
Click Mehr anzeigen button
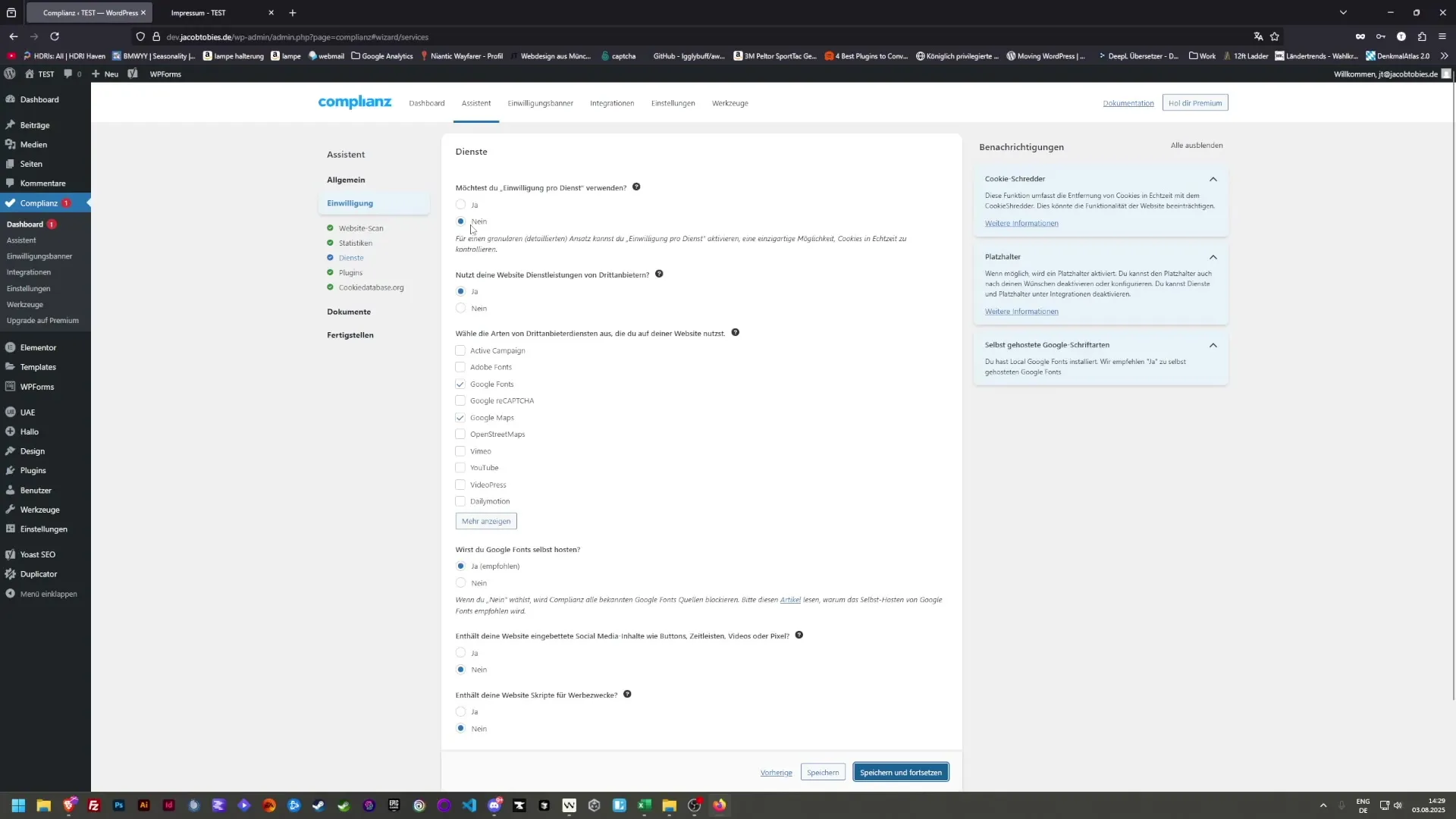(485, 521)
